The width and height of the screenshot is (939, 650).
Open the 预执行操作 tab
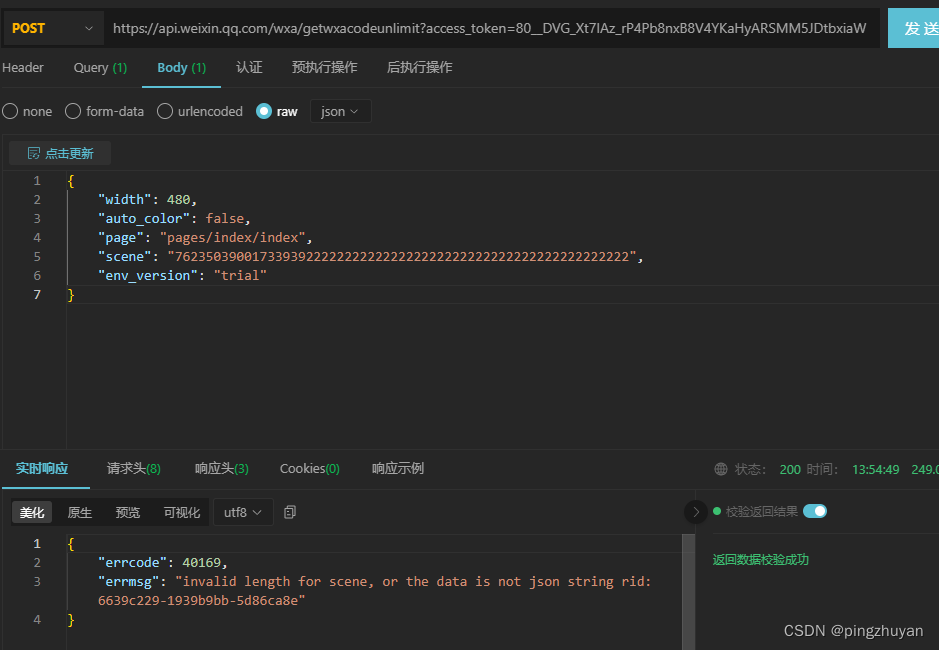click(325, 67)
